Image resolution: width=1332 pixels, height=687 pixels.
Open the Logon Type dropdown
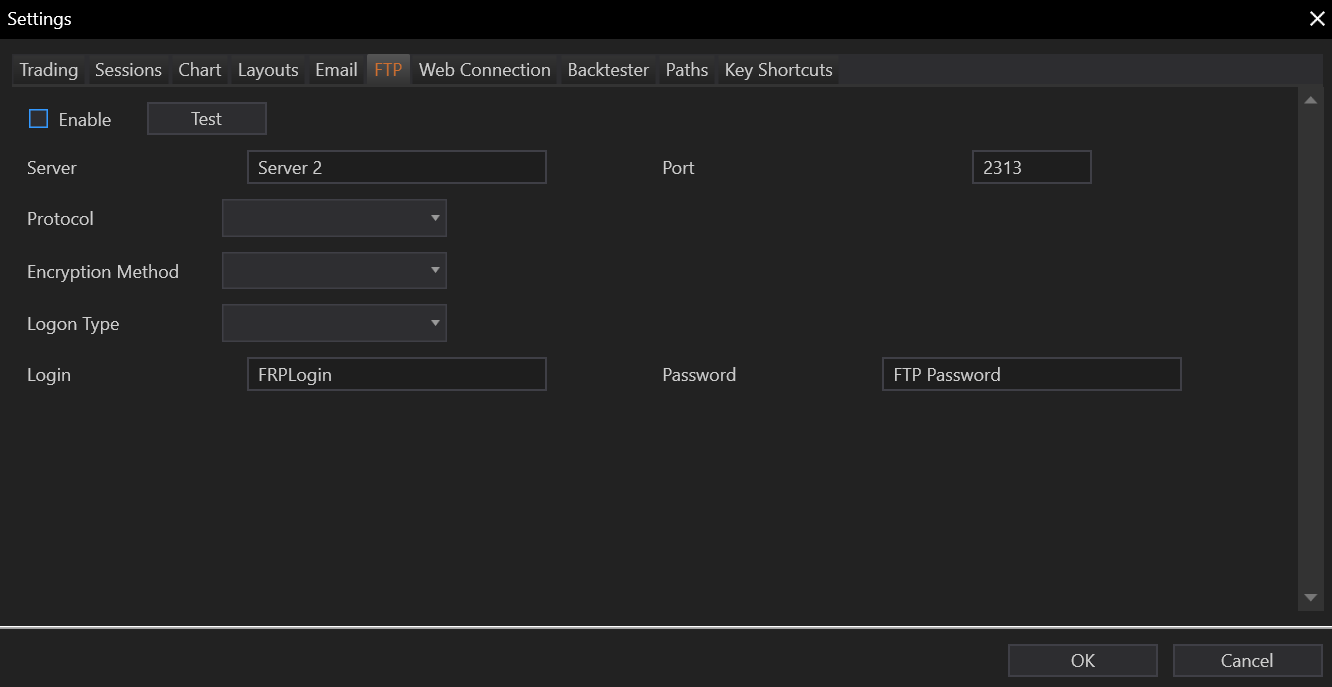(x=334, y=323)
